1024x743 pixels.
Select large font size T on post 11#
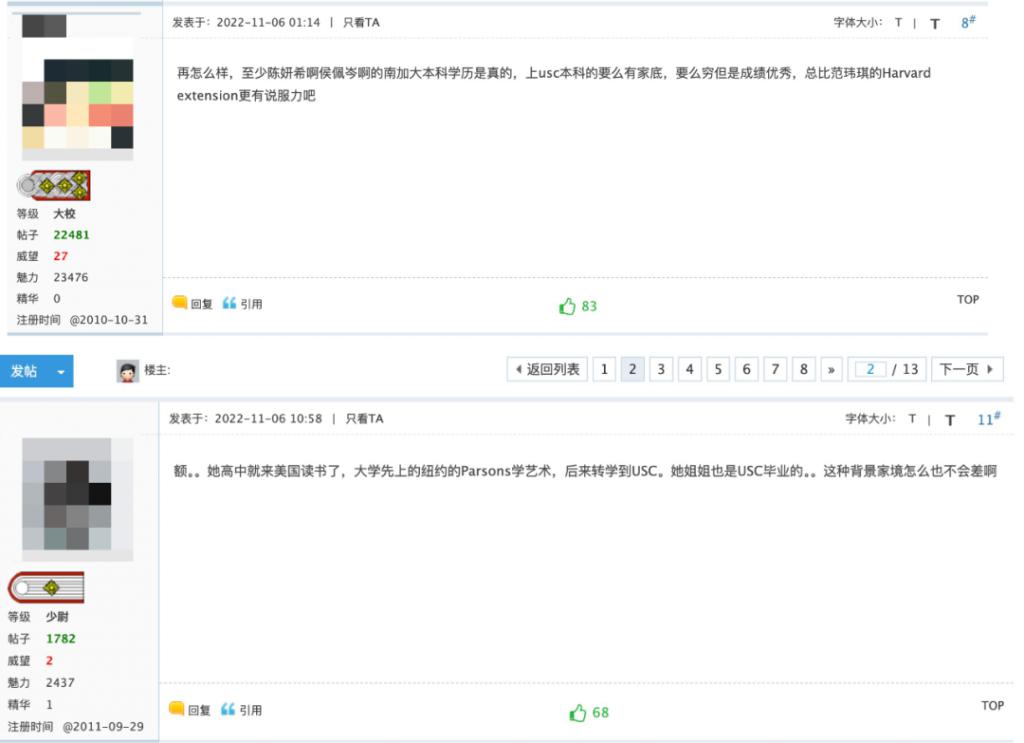950,420
